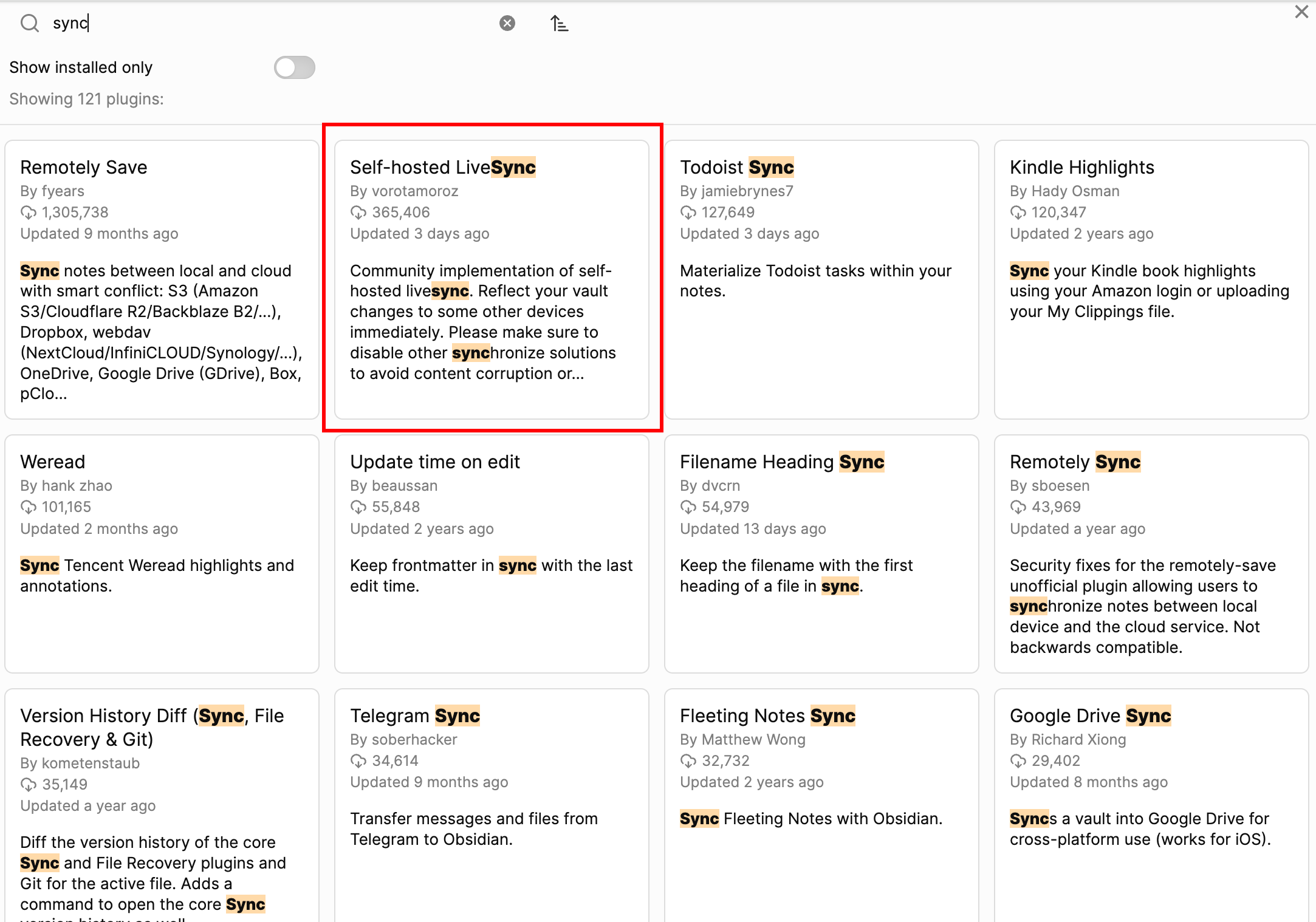Screen dimensions: 1316x922
Task: Open Version History Diff plugin card
Action: (x=162, y=805)
